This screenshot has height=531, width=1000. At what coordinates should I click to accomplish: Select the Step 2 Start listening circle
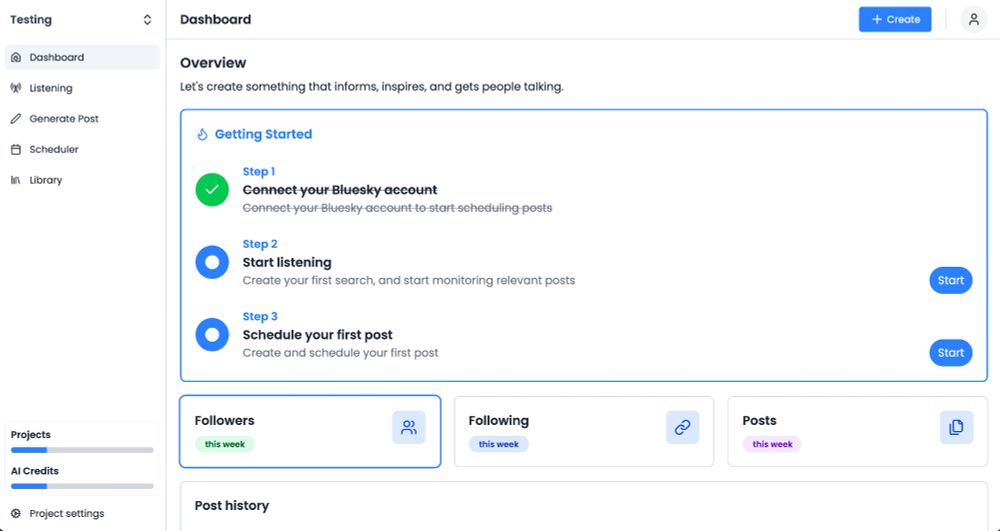(212, 262)
